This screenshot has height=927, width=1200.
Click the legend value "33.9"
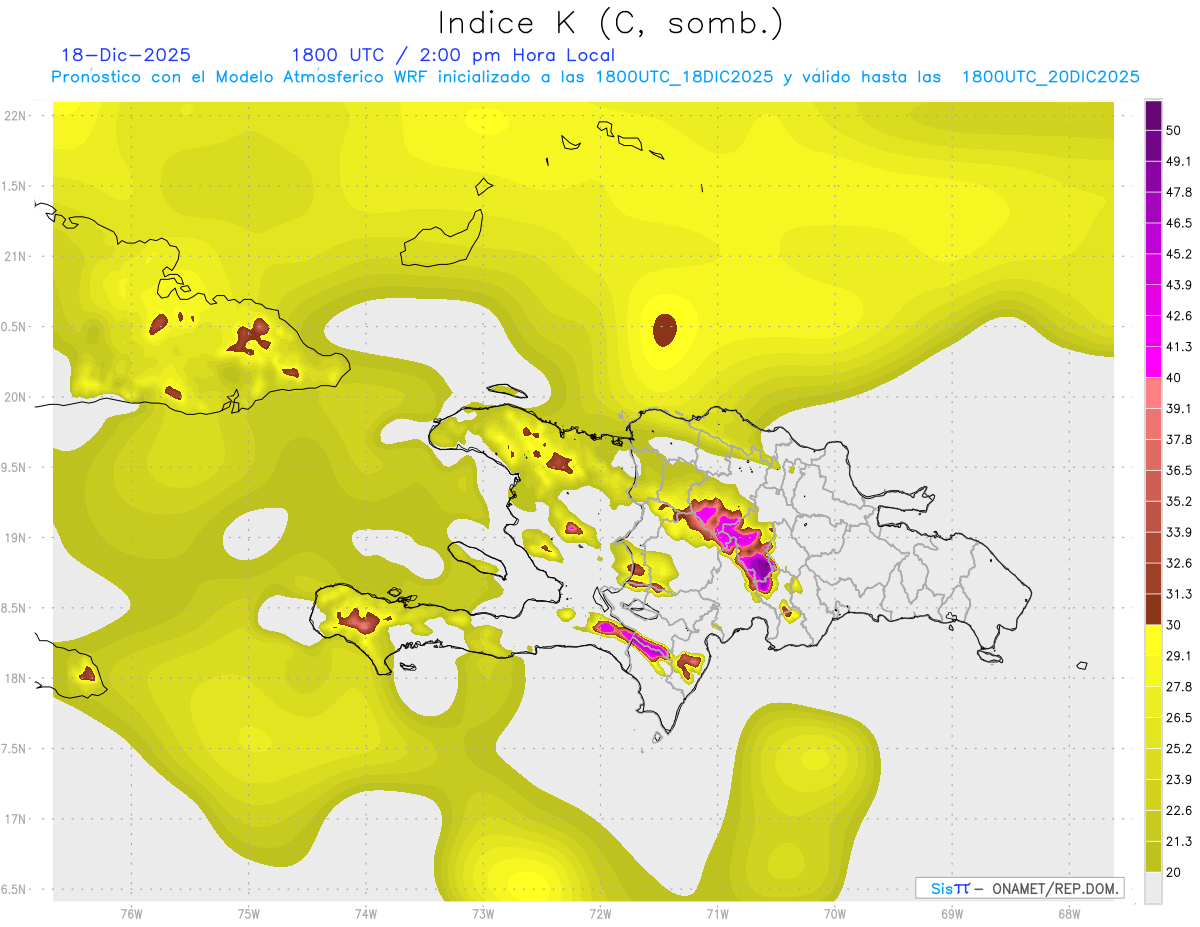1179,533
